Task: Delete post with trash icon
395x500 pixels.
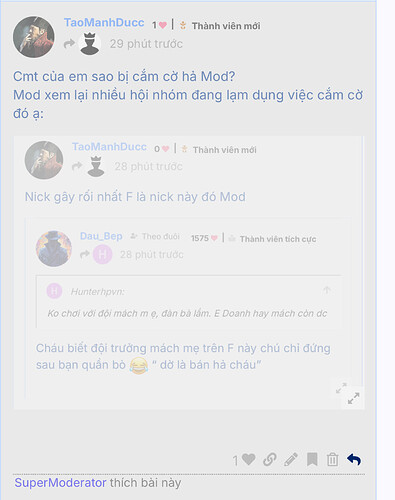Action: (332, 459)
